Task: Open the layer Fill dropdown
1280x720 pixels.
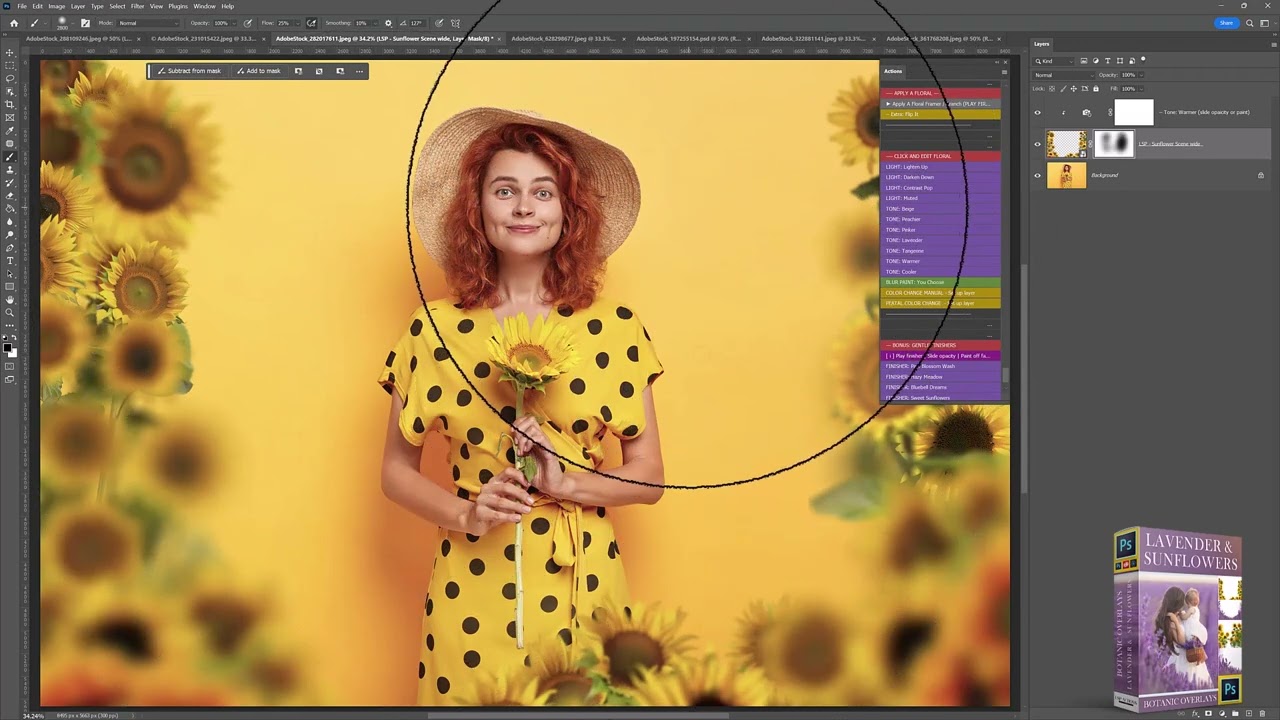Action: (x=1139, y=89)
